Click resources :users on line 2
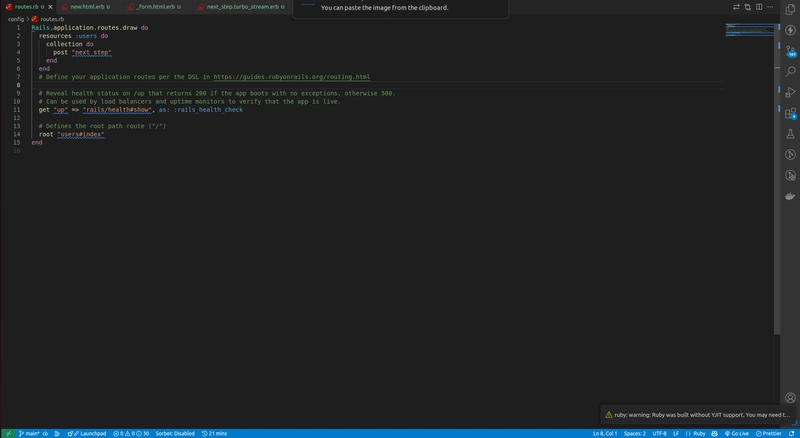Screen dimensions: 800x438 click(67, 36)
